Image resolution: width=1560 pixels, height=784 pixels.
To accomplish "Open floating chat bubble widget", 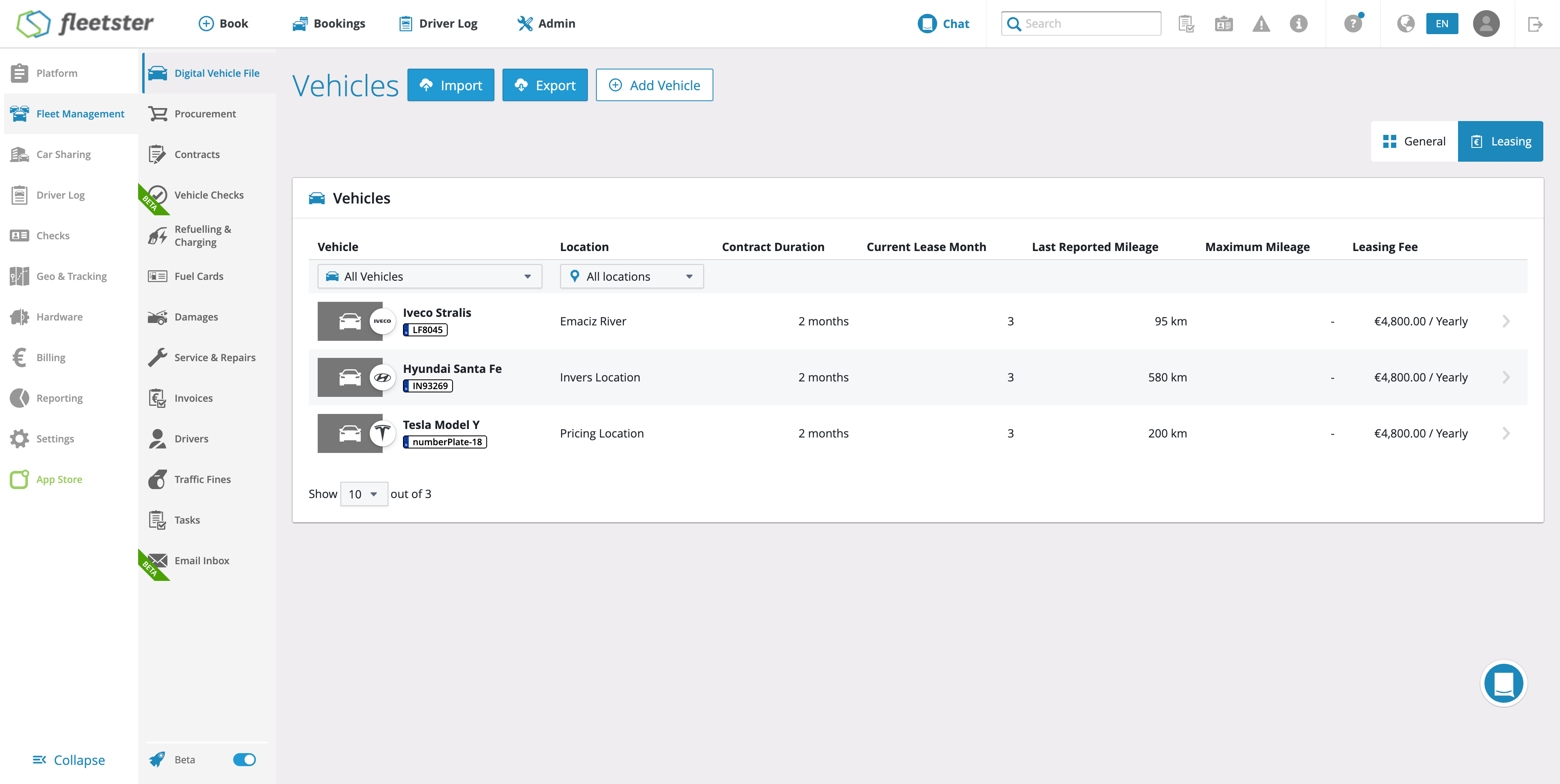I will [x=1503, y=684].
